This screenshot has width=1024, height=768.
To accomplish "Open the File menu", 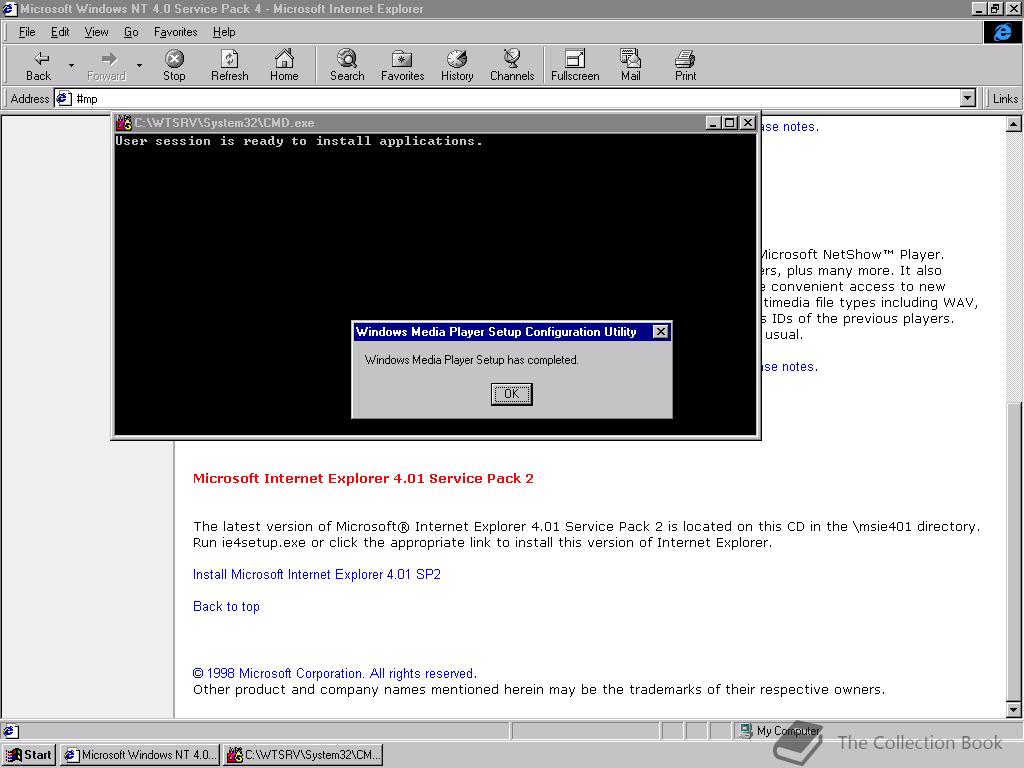I will 27,32.
